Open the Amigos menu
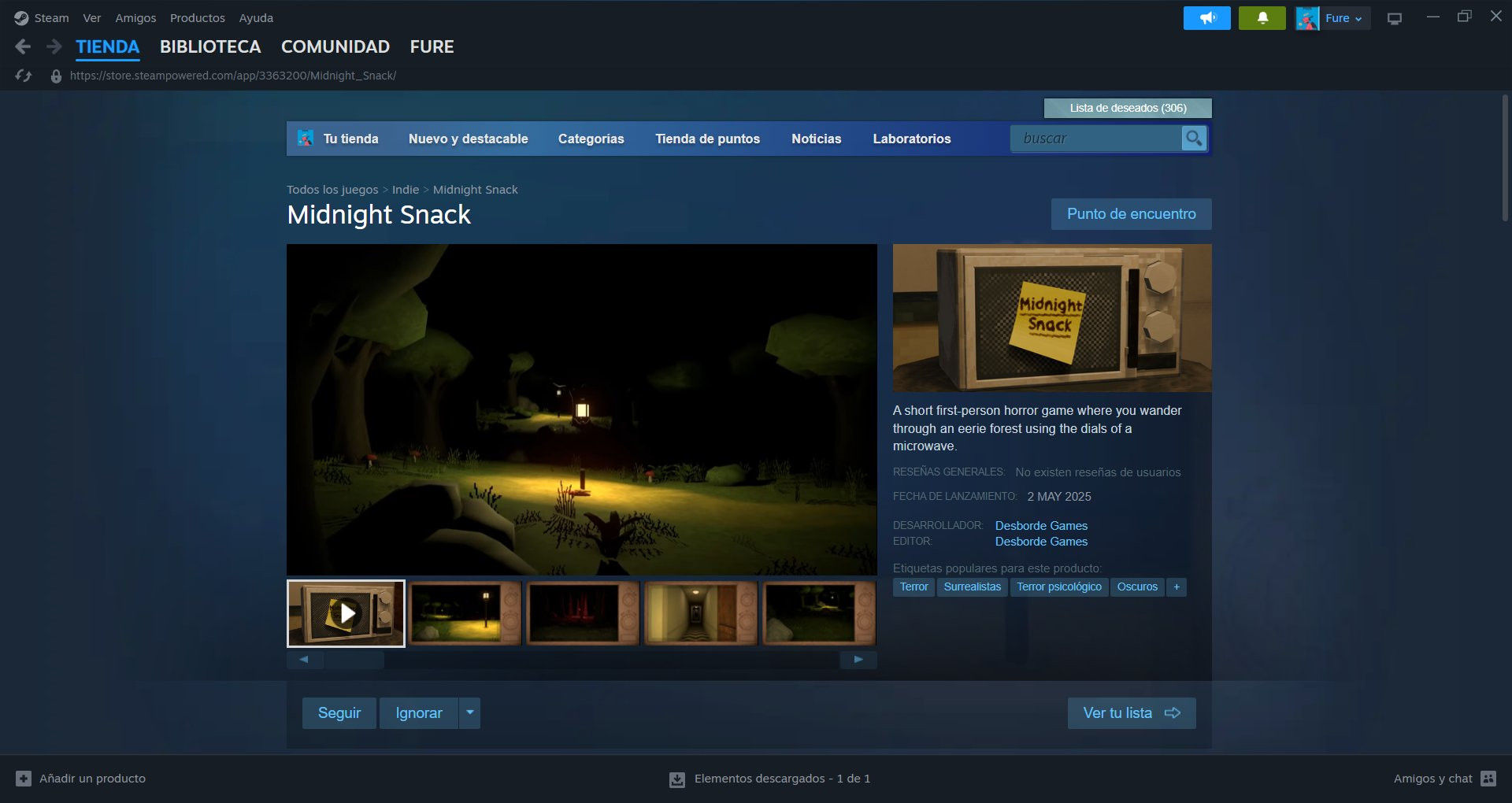The image size is (1512, 803). [135, 18]
